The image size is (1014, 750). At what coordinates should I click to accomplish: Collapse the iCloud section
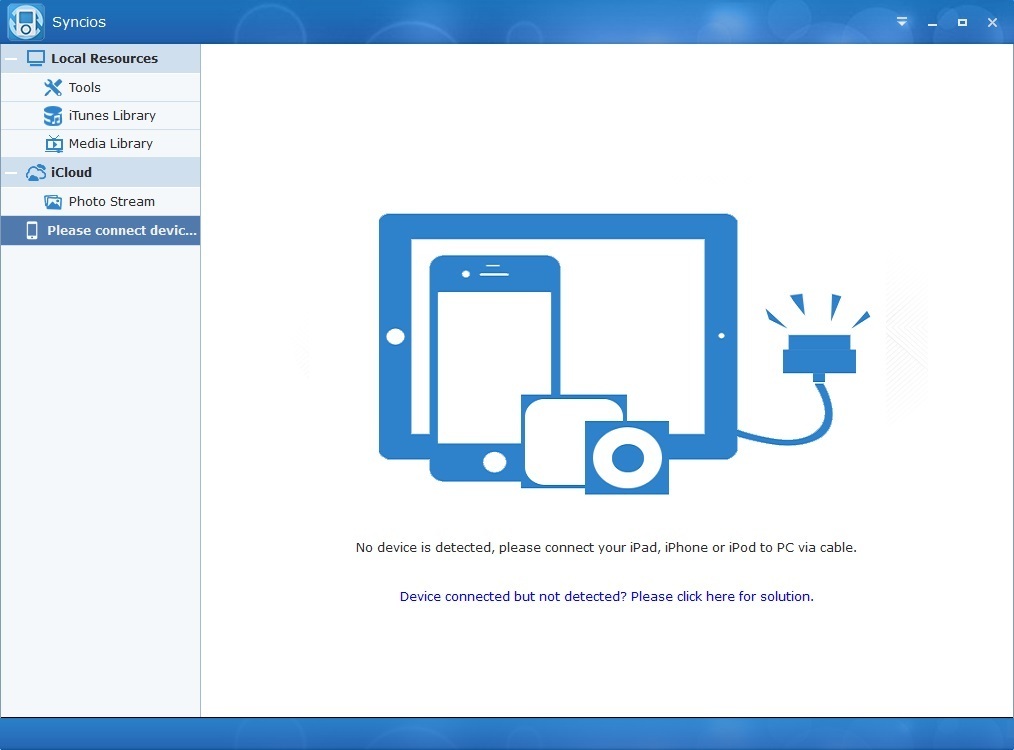(9, 171)
